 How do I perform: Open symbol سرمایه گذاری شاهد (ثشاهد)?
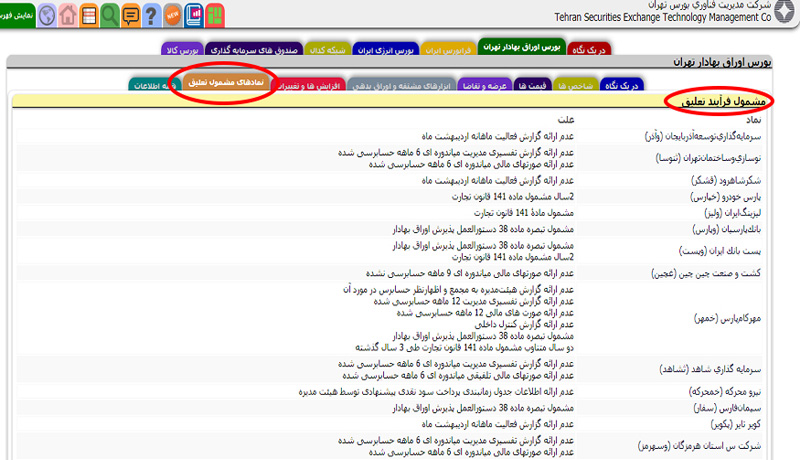710,369
